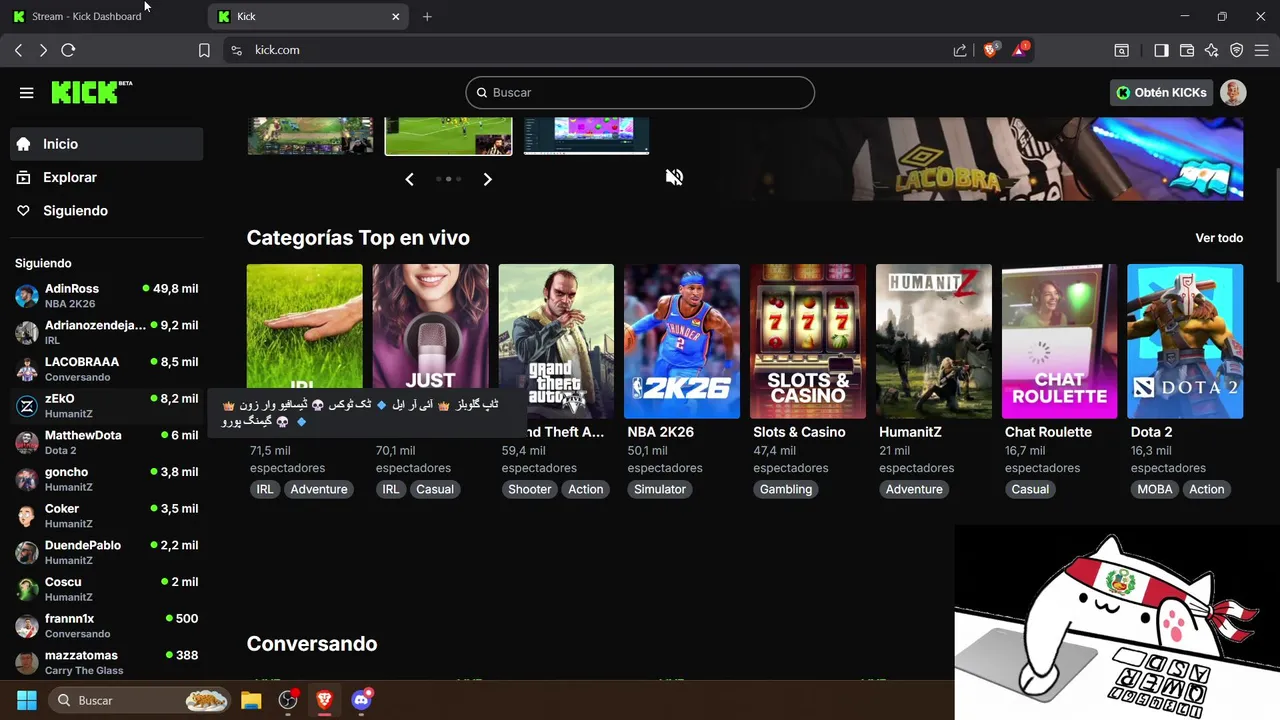
Task: Open AdinRoss channel in sidebar
Action: pyautogui.click(x=107, y=295)
